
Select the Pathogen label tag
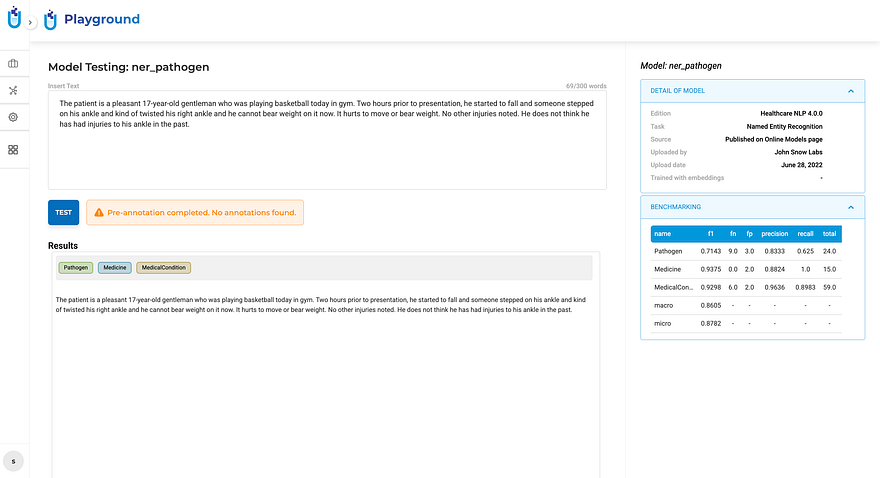pyautogui.click(x=75, y=268)
